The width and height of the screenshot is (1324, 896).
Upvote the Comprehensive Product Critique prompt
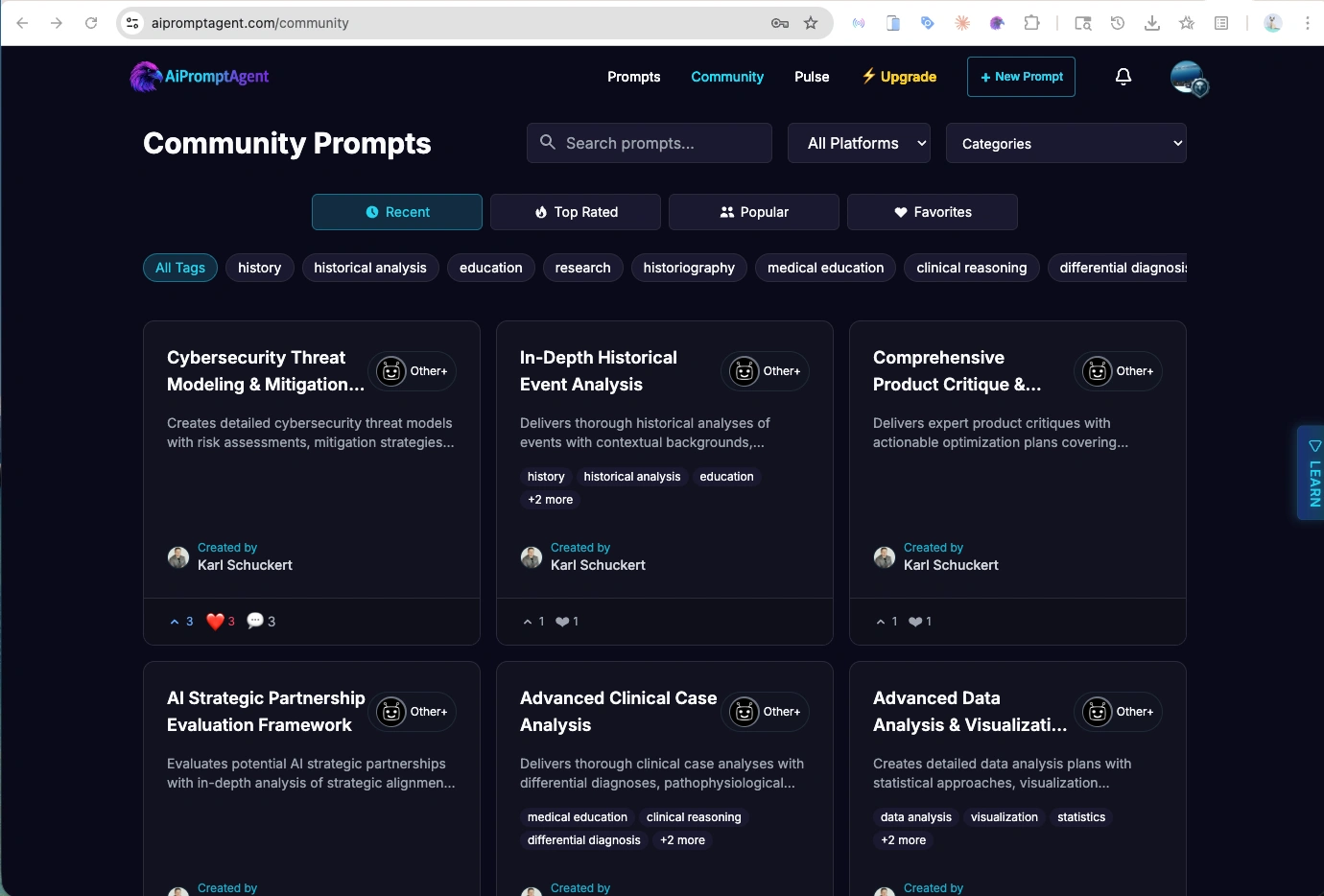click(887, 622)
